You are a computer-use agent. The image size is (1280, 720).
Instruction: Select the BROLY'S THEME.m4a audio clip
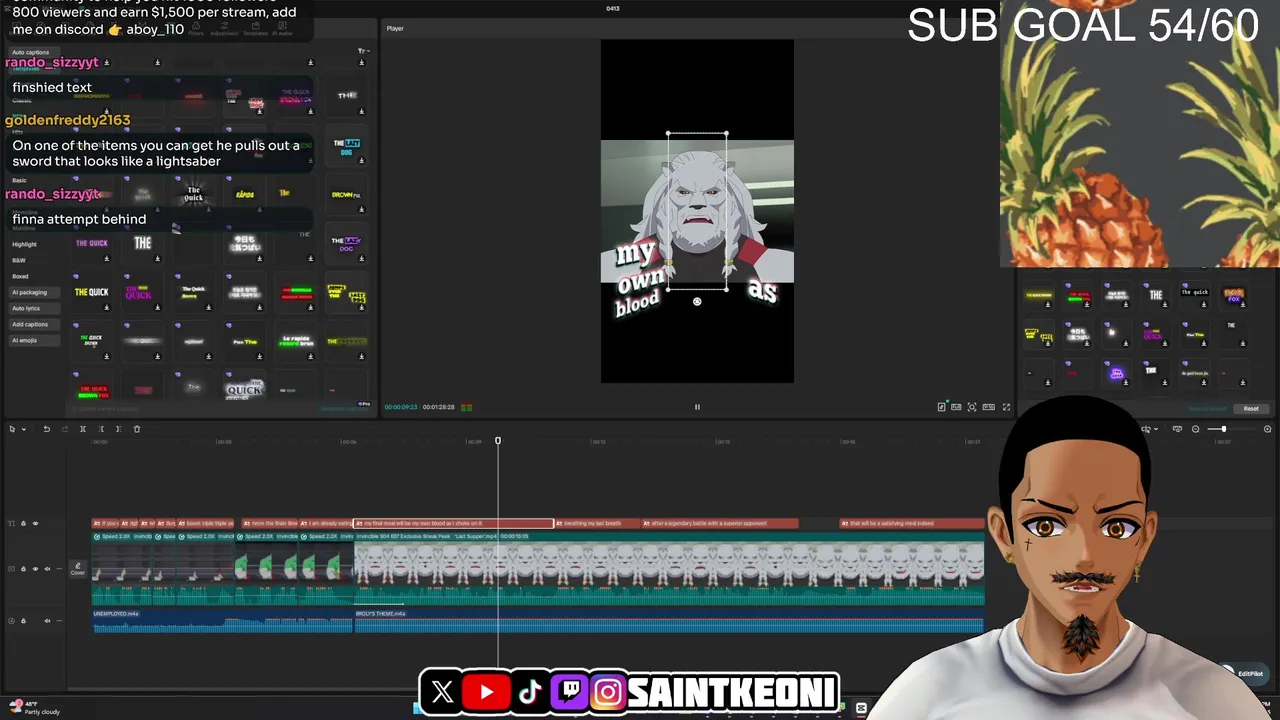(x=669, y=622)
